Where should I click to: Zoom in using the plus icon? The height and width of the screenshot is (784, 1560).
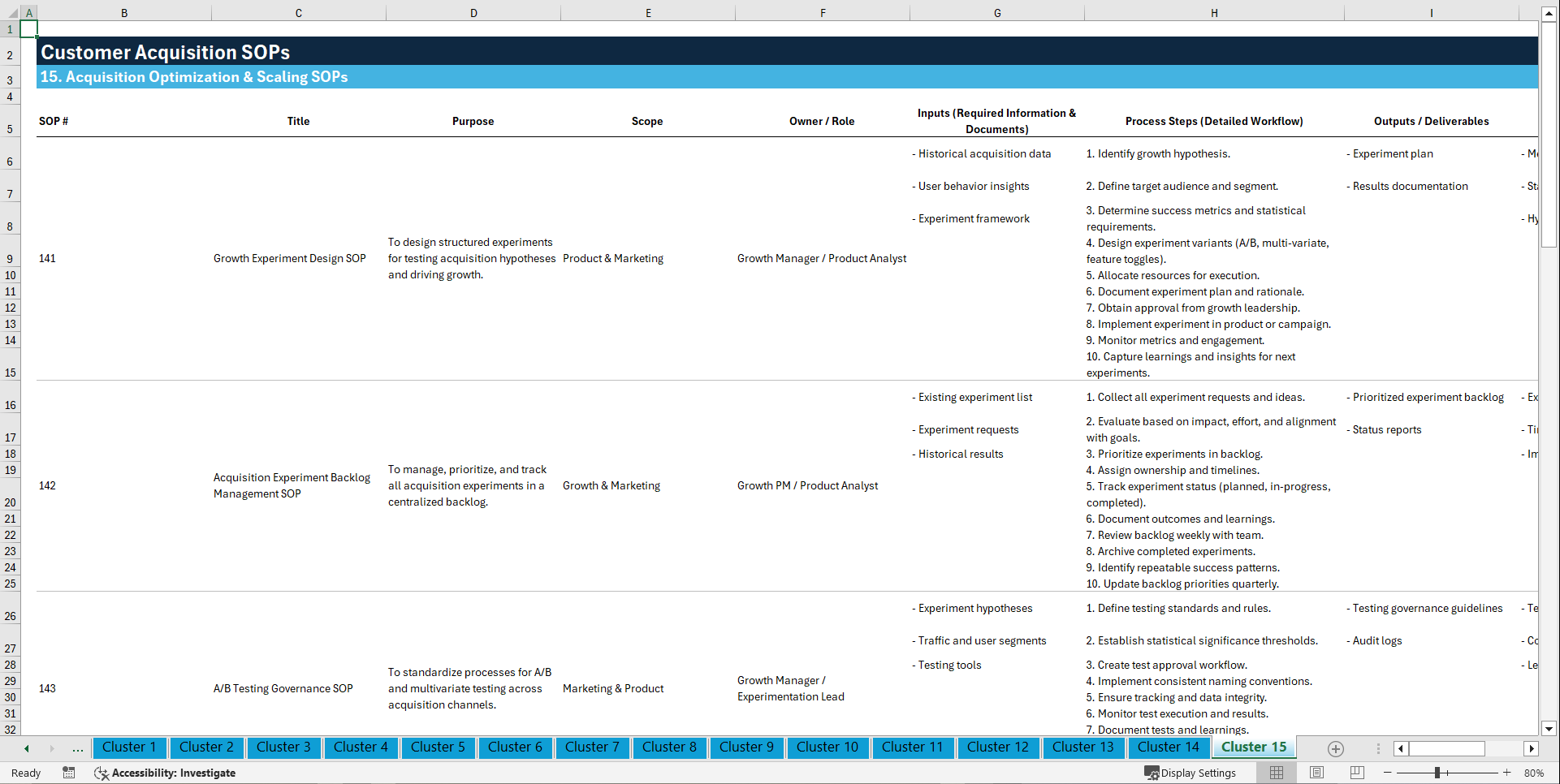click(x=1508, y=773)
